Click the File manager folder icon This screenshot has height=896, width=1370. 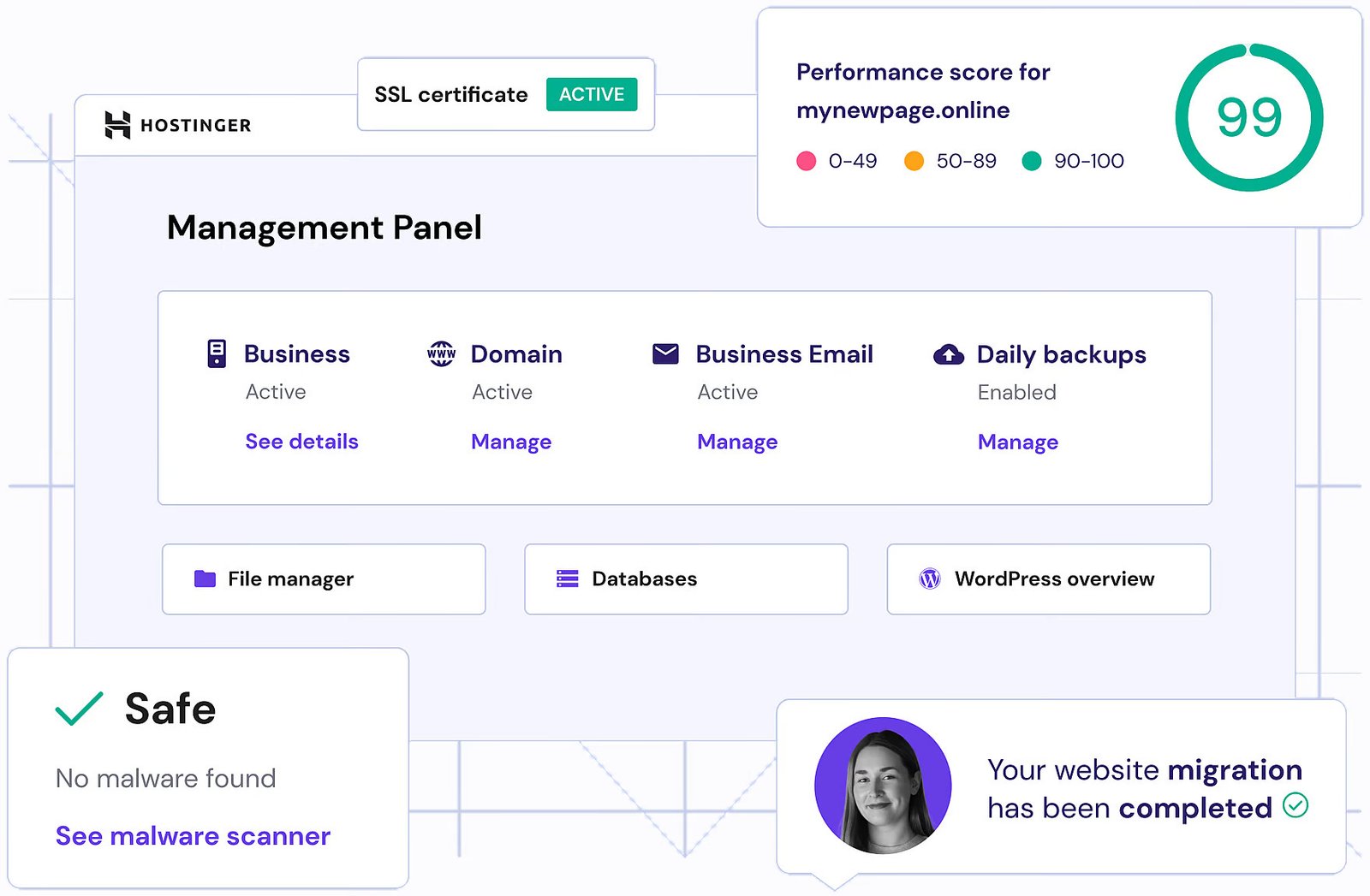[x=205, y=579]
